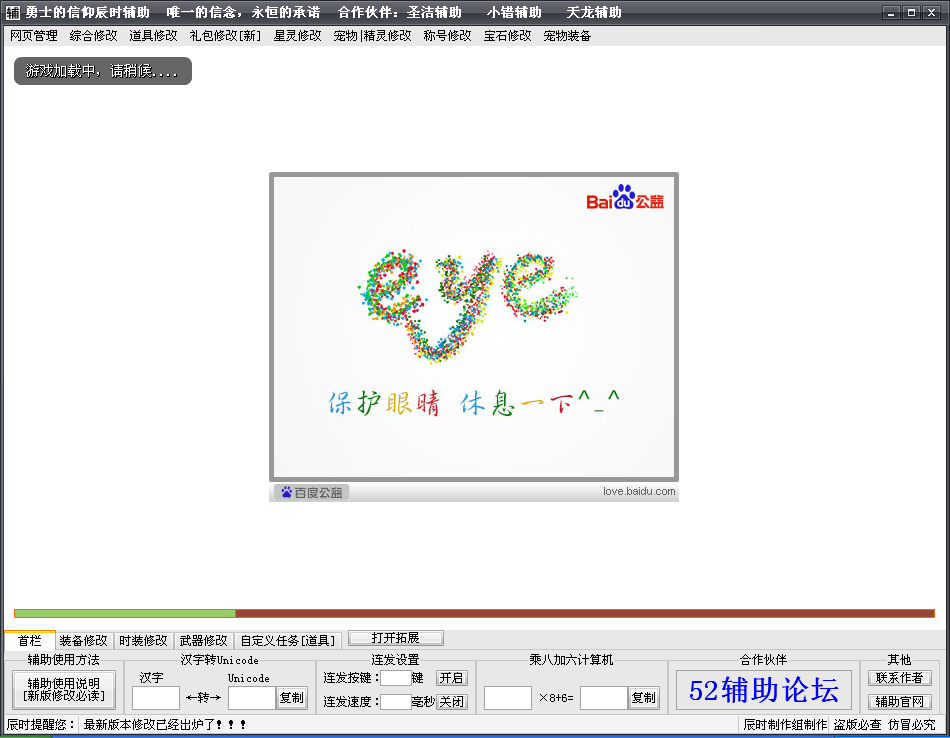The height and width of the screenshot is (738, 950).
Task: Switch to the 武器修改 tab
Action: click(204, 640)
